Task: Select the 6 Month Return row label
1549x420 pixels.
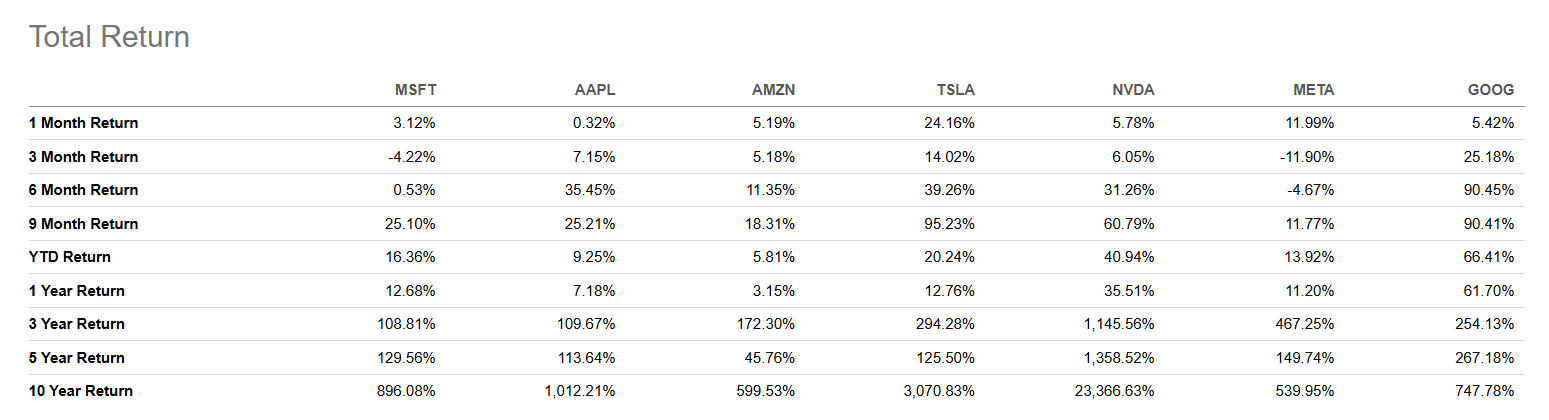Action: tap(84, 190)
